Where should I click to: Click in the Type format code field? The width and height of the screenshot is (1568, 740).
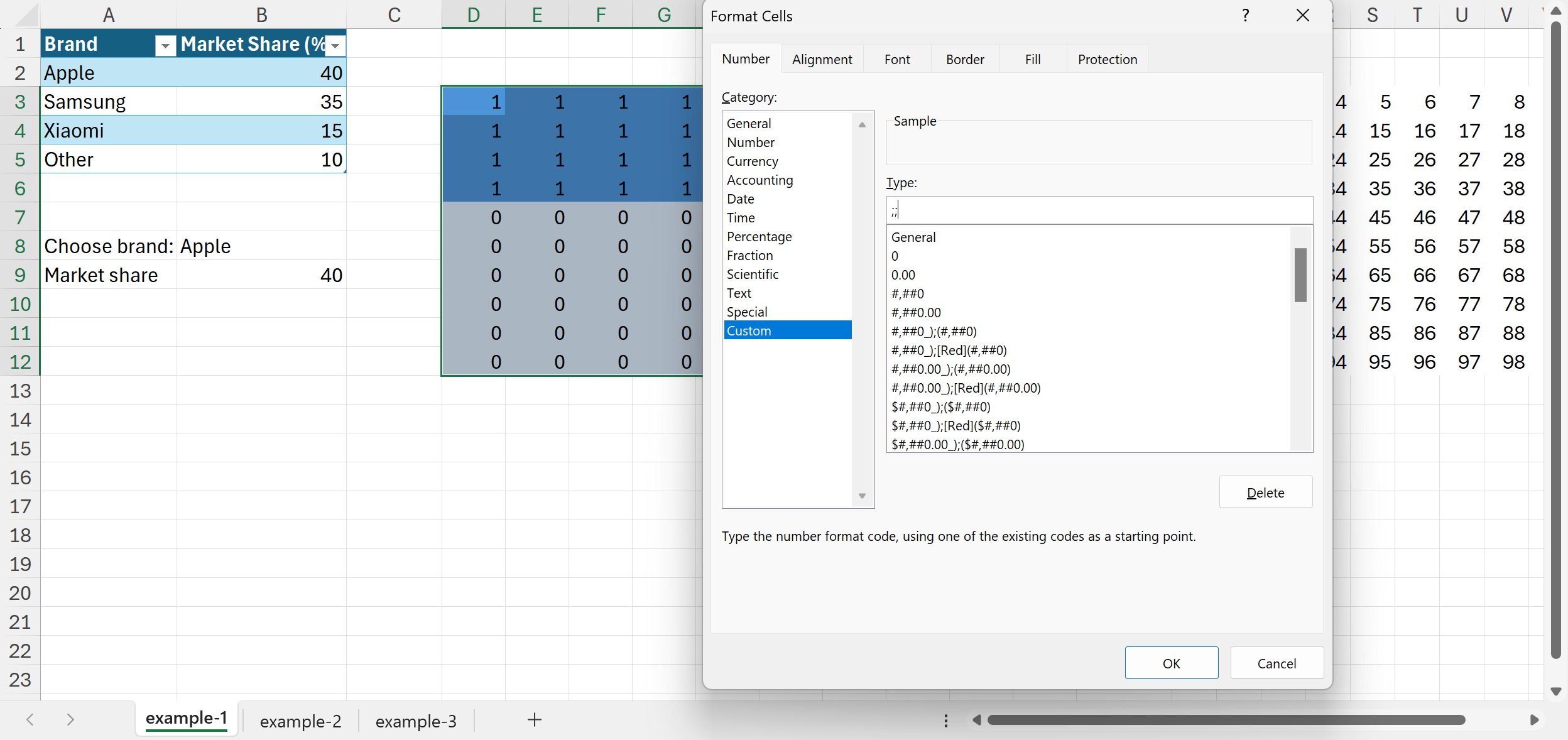point(1099,210)
